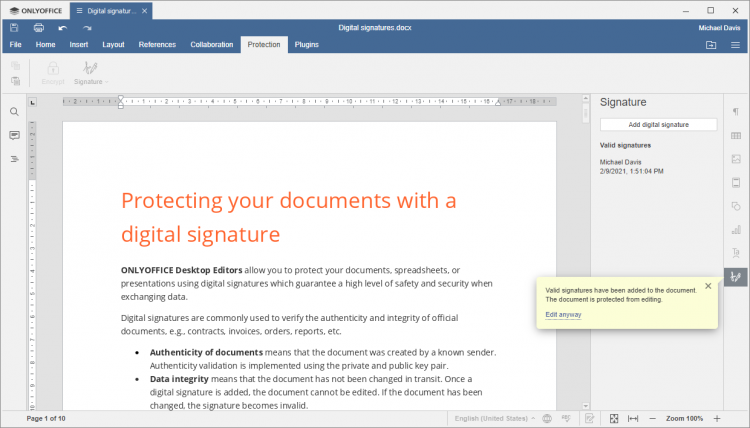
Task: Select the Protection tab
Action: pos(264,44)
